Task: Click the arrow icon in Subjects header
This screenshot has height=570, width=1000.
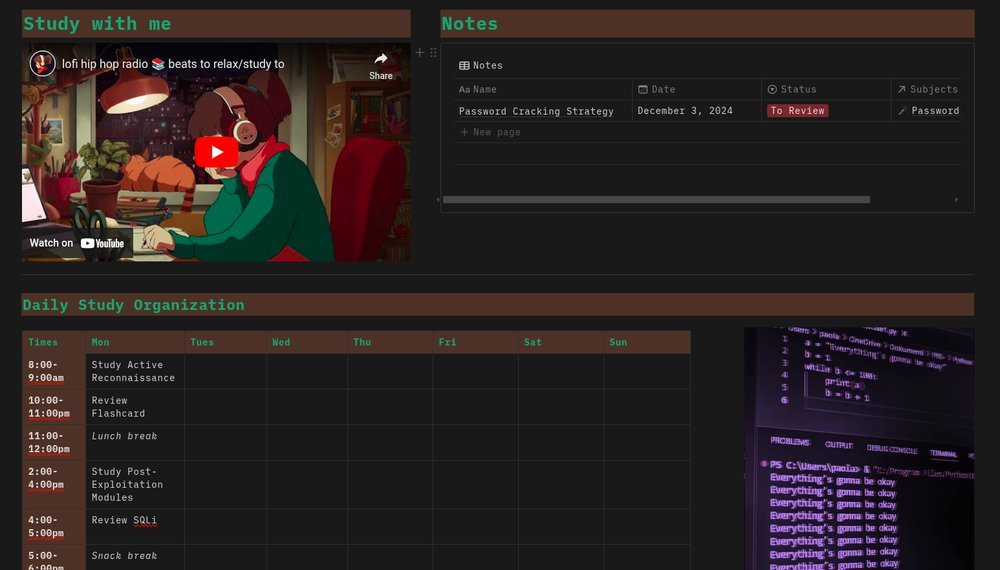Action: (901, 89)
